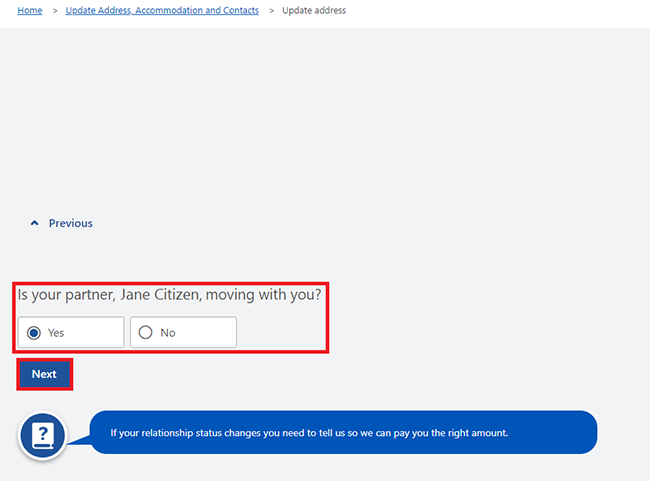The image size is (650, 481).
Task: Click the upward chevron beside Previous
Action: tap(35, 224)
